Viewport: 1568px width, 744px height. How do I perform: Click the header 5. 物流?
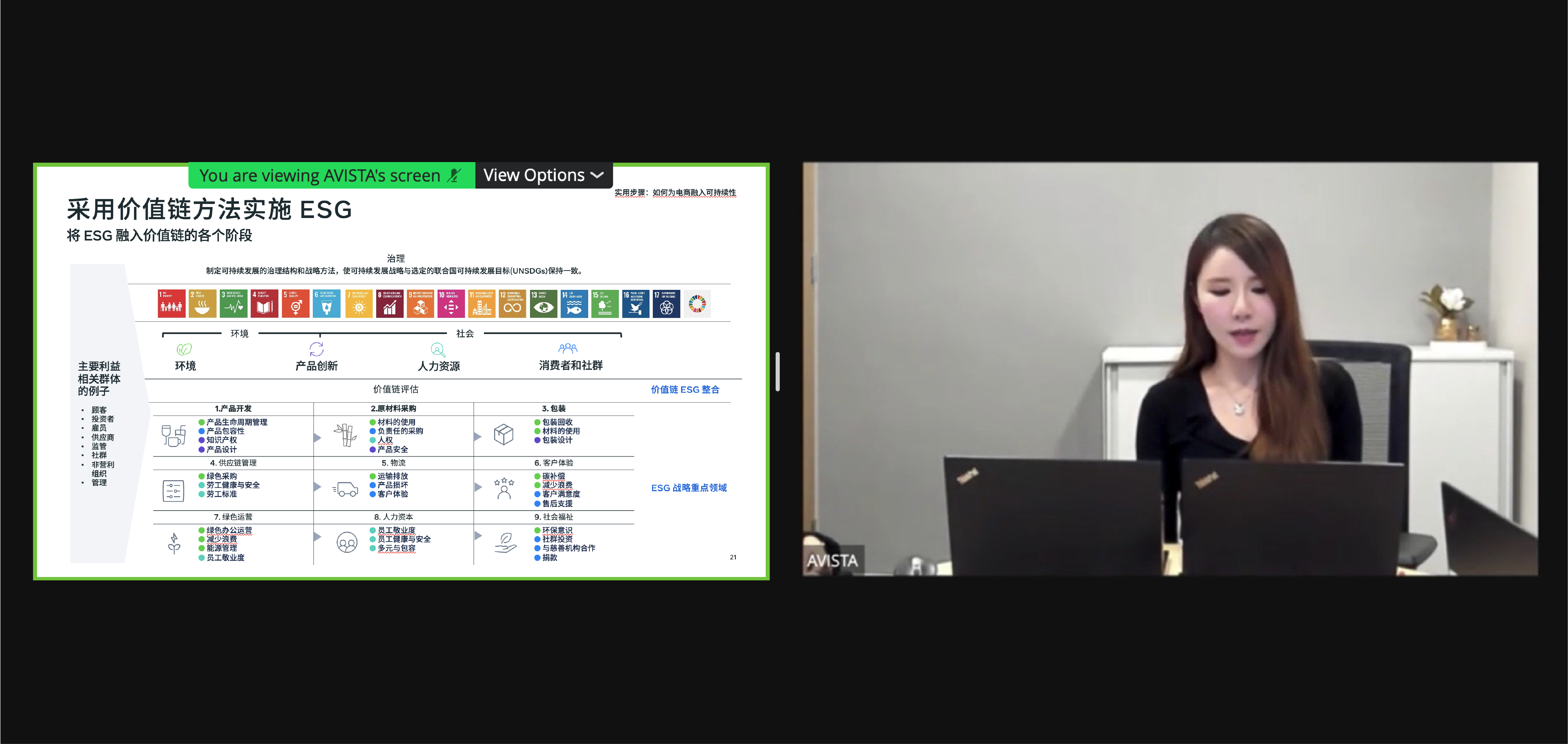[393, 463]
